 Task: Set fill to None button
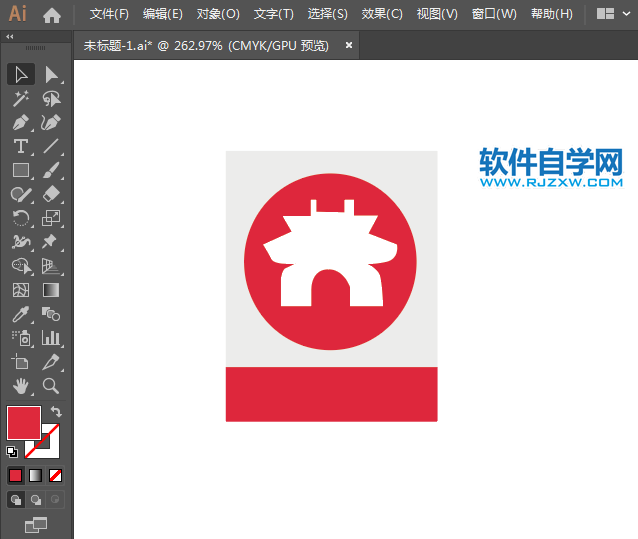[x=55, y=476]
